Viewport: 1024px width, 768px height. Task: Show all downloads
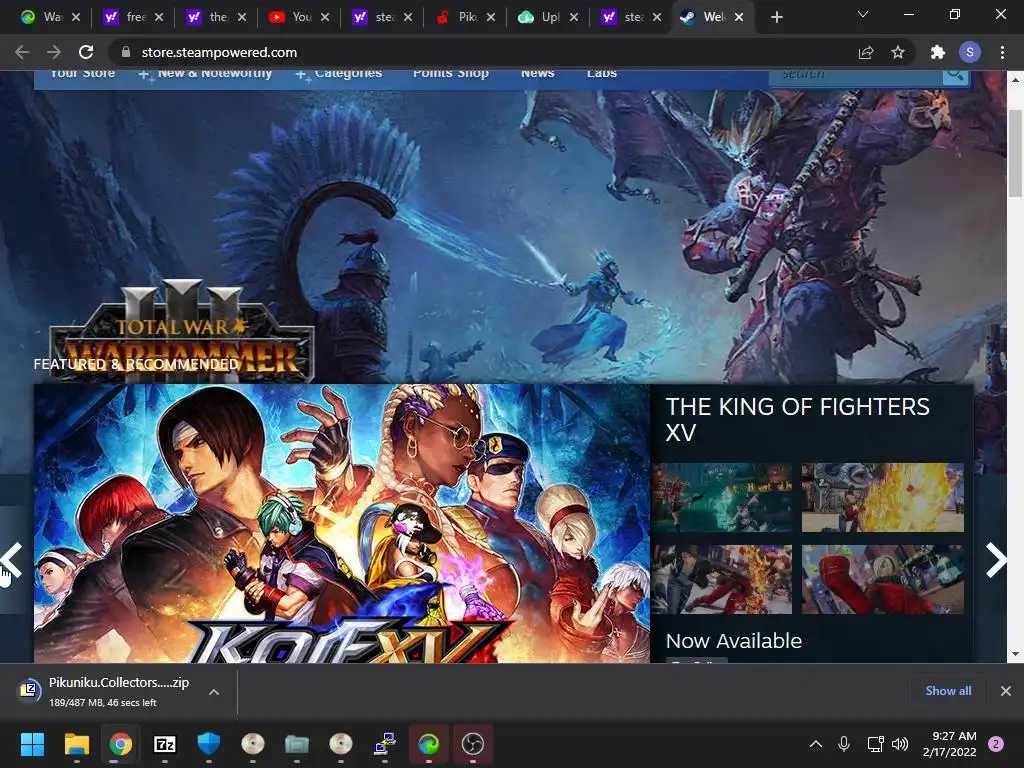pos(948,690)
